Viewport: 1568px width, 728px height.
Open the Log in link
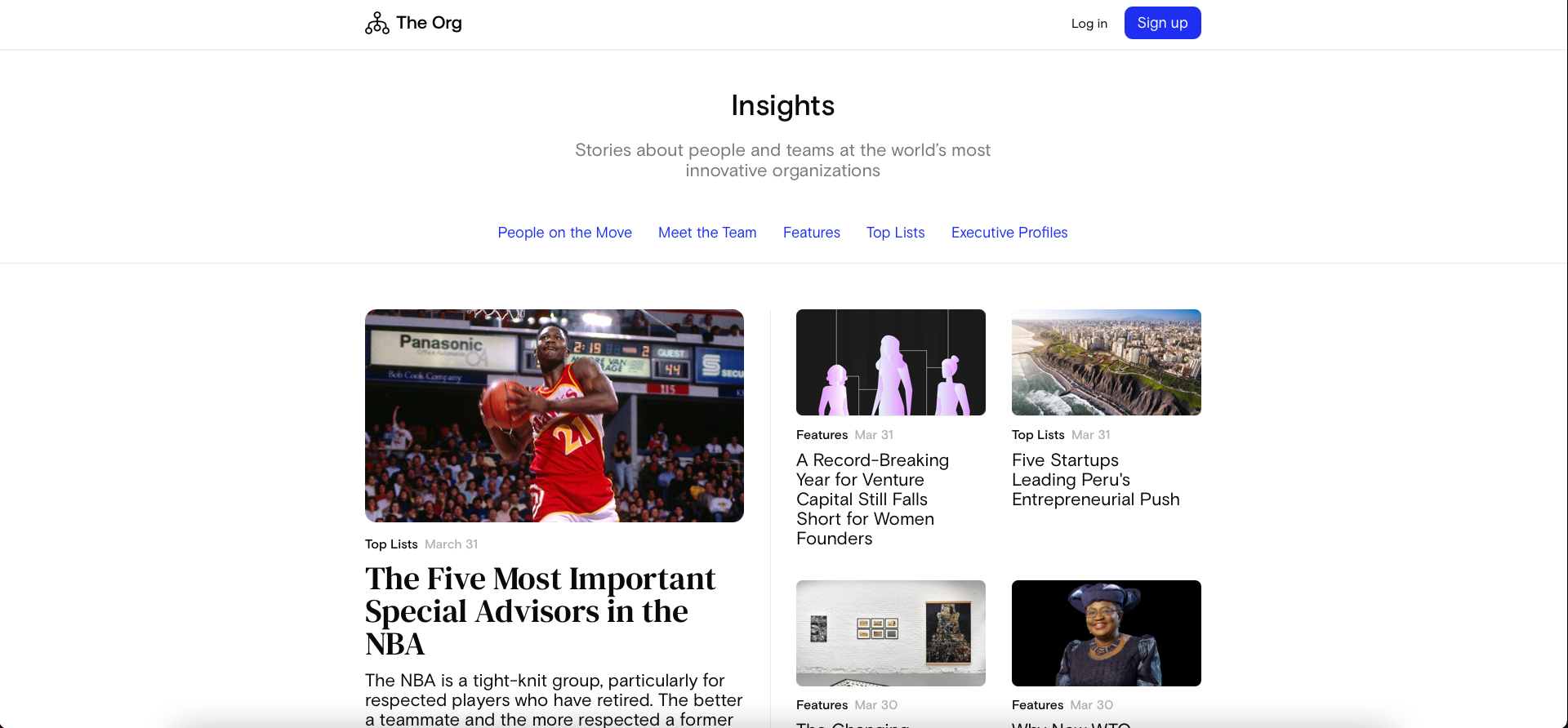1089,24
